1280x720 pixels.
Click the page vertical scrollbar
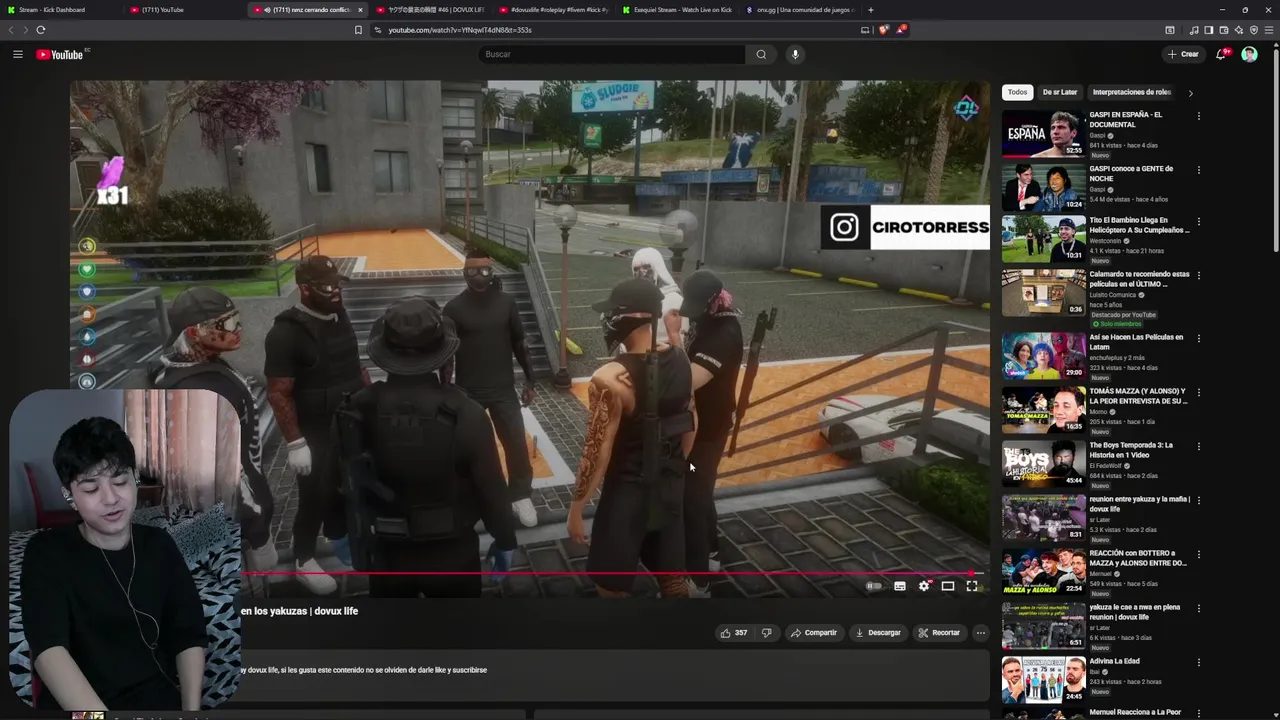[x=1275, y=150]
